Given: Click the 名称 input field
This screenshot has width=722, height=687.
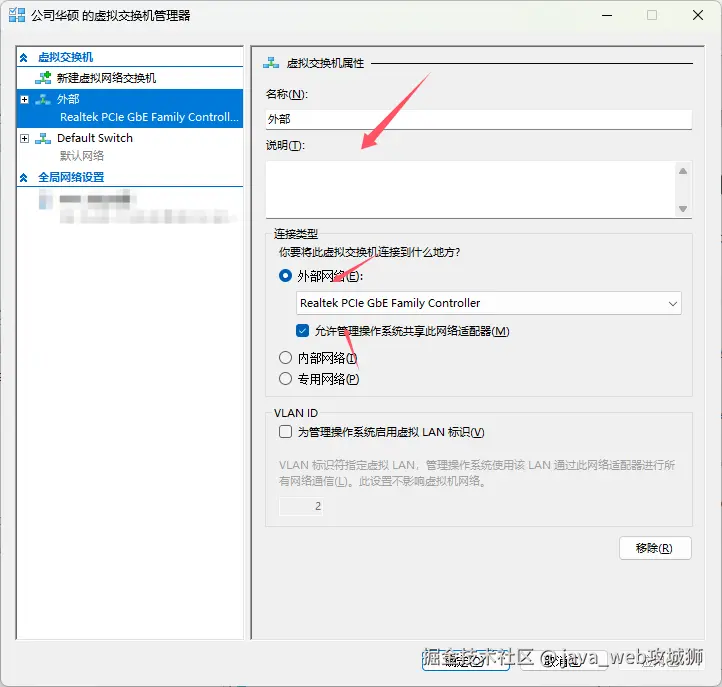Looking at the screenshot, I should click(478, 119).
